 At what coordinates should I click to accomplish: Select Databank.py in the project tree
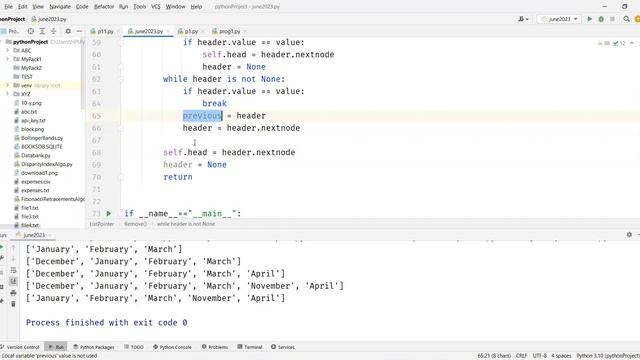click(x=36, y=156)
